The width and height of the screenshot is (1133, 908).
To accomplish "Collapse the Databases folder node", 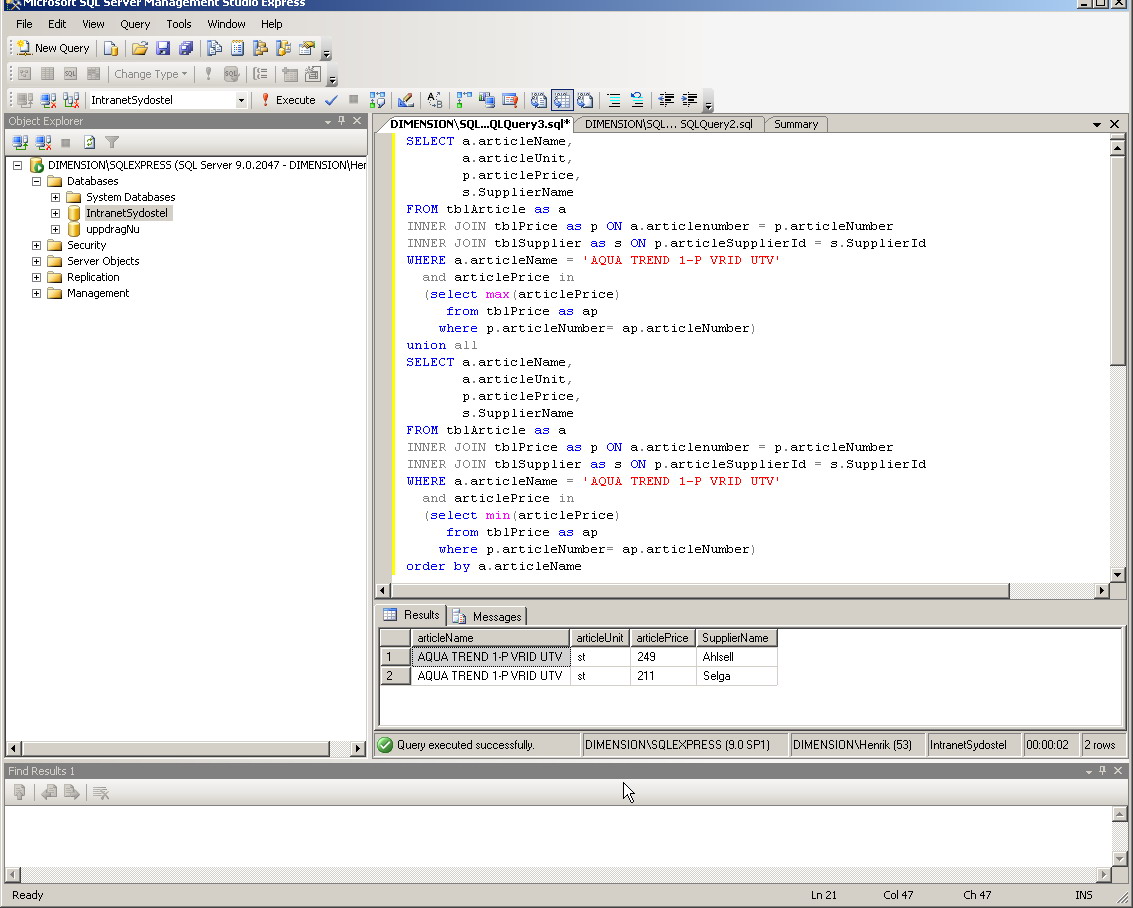I will point(36,181).
